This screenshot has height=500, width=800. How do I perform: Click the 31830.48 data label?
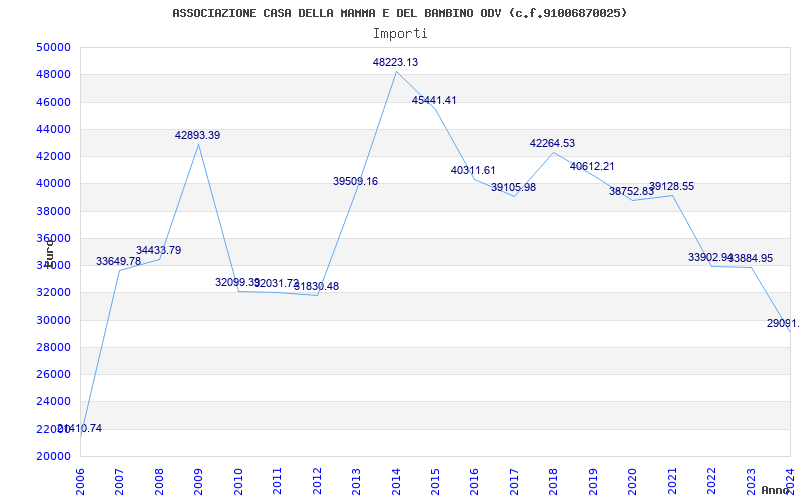(x=316, y=286)
